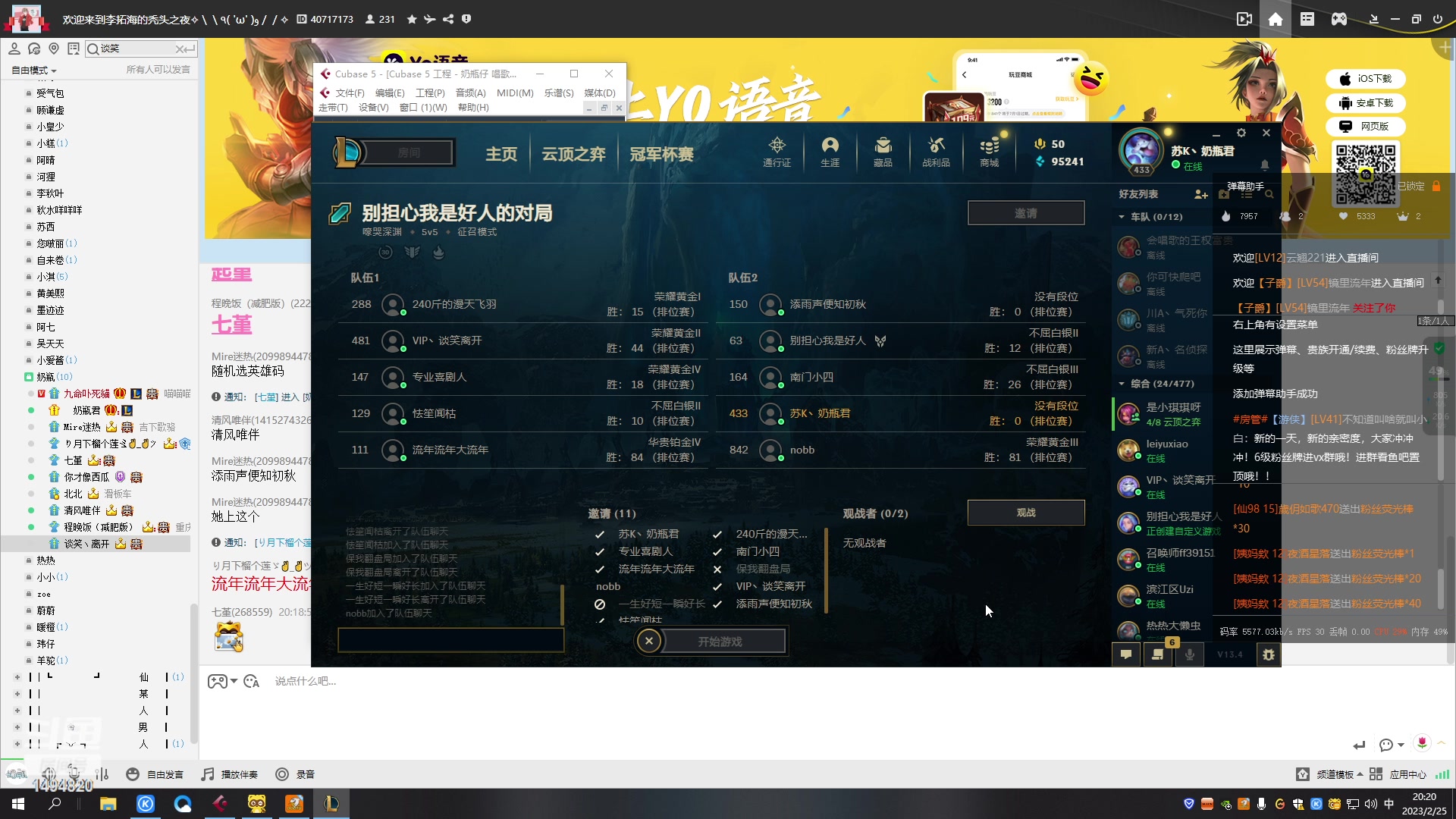The width and height of the screenshot is (1456, 819).
Task: Go to the 主页 tab in League client
Action: tap(500, 154)
